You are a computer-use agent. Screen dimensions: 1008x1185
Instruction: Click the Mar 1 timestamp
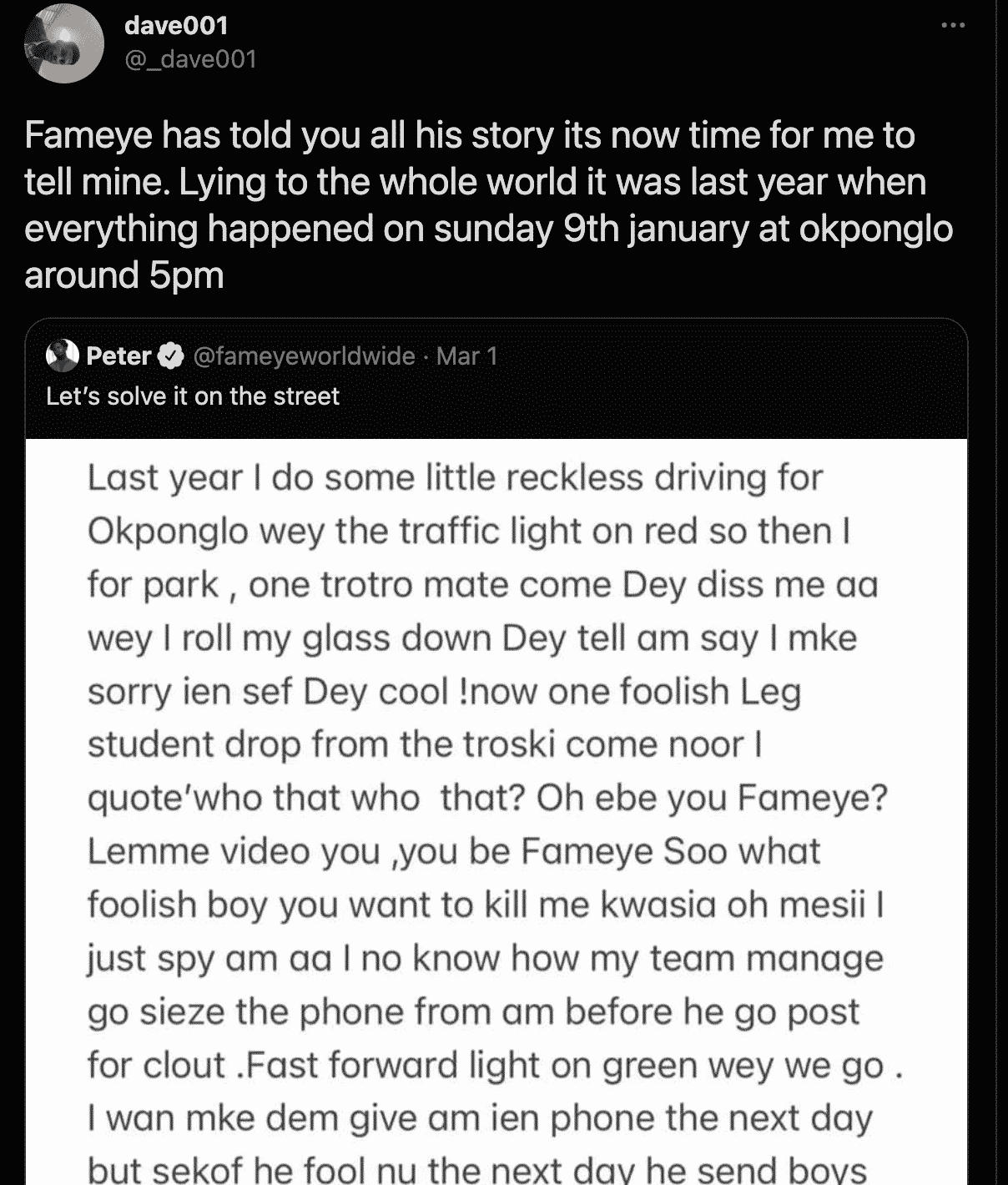(467, 356)
